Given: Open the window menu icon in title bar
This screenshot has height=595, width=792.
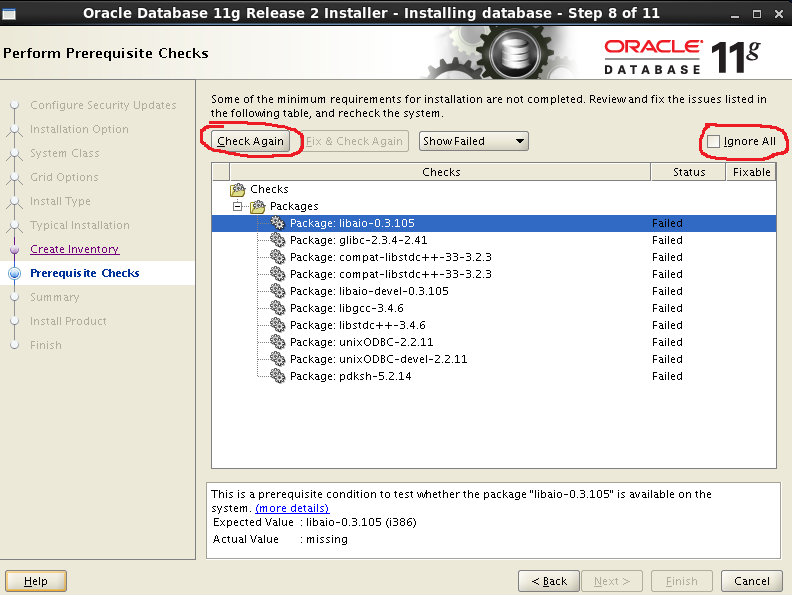Looking at the screenshot, I should [9, 14].
